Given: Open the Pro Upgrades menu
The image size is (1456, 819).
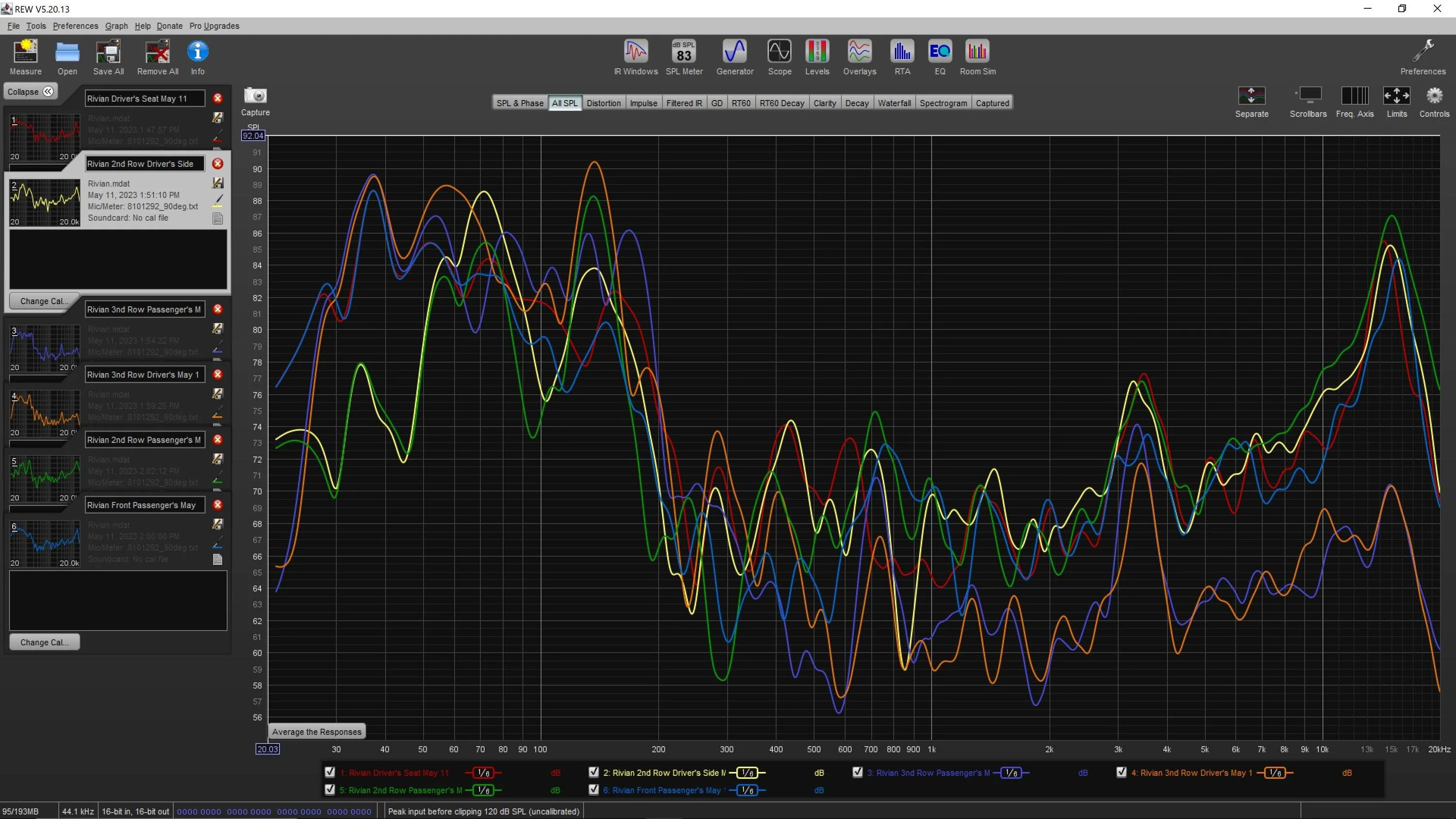Looking at the screenshot, I should coord(214,26).
